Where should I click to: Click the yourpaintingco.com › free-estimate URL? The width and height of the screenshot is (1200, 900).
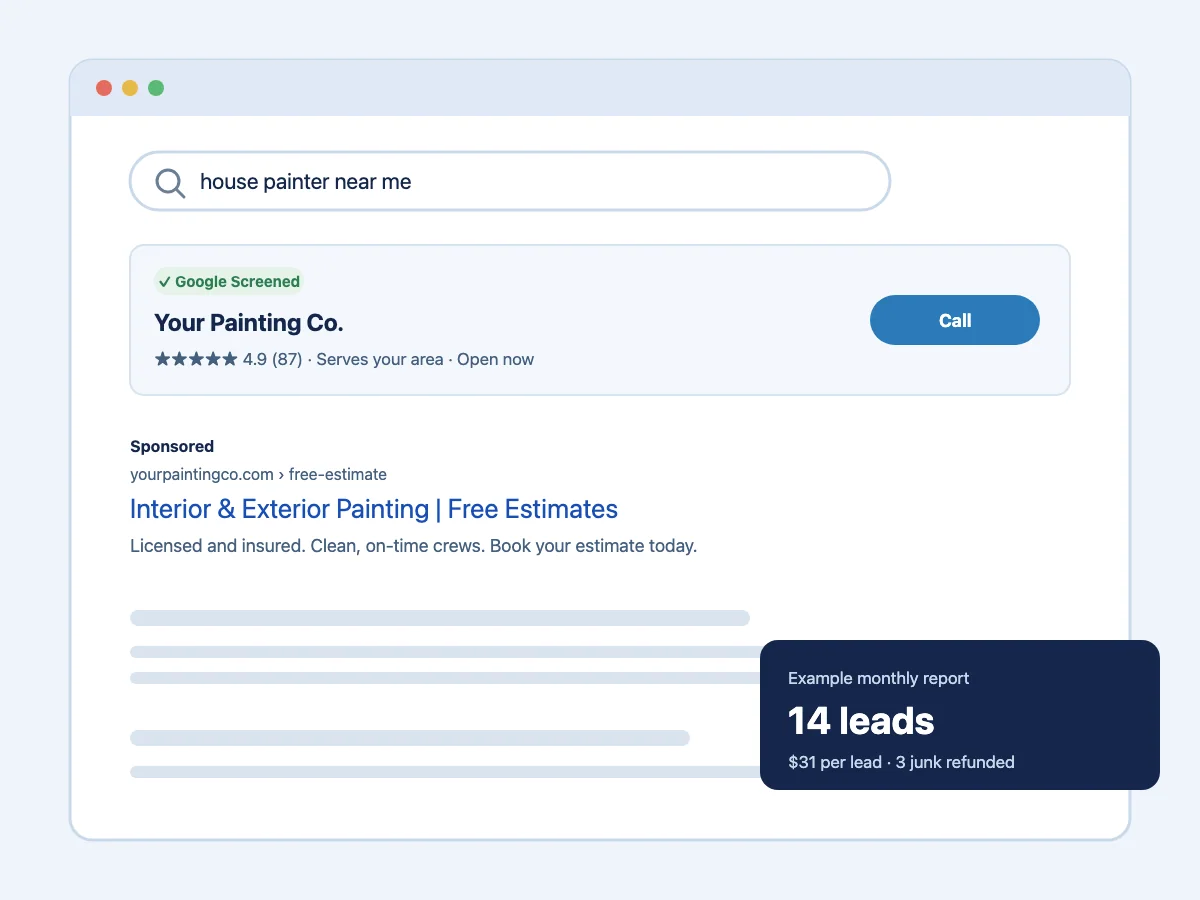pos(258,474)
